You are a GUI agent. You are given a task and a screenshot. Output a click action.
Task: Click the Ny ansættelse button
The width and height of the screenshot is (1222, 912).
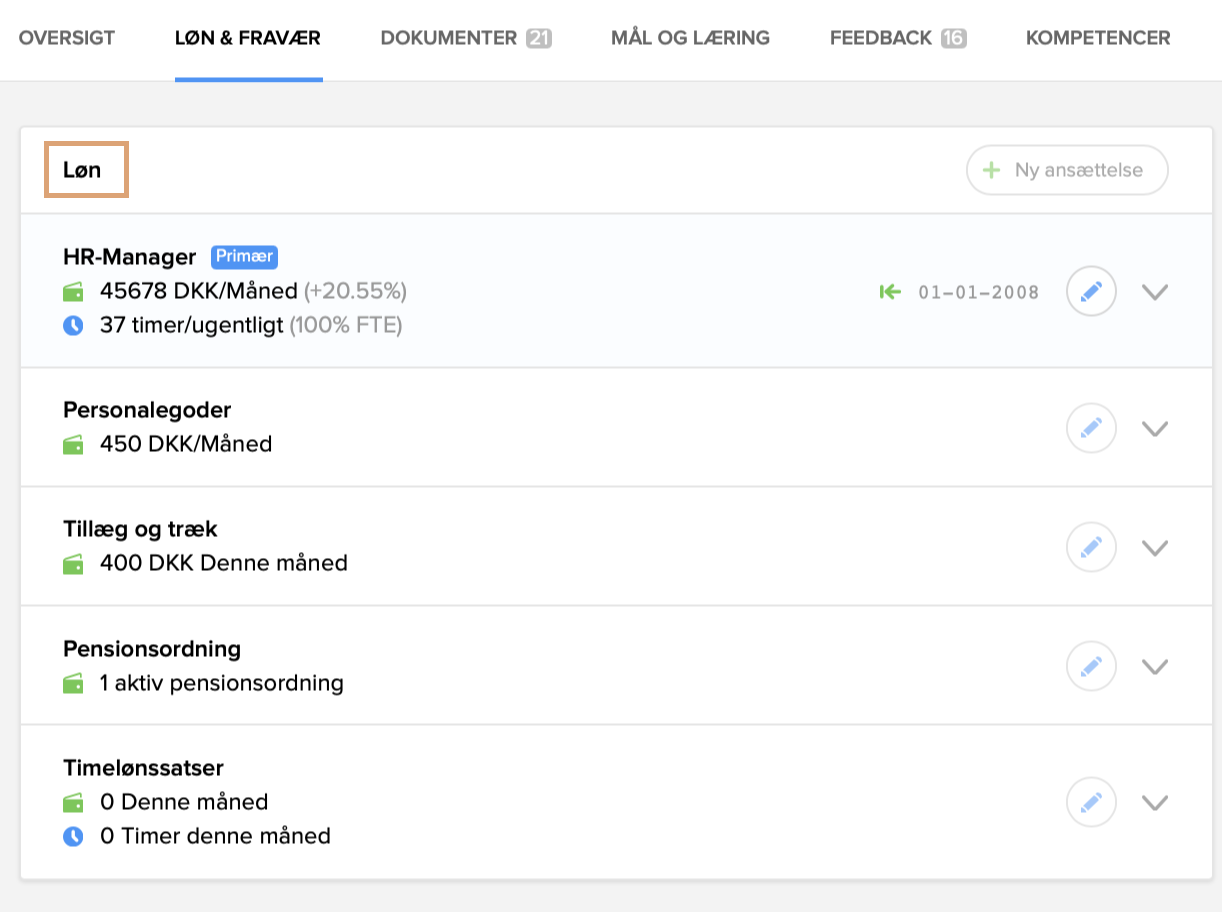click(x=1067, y=171)
